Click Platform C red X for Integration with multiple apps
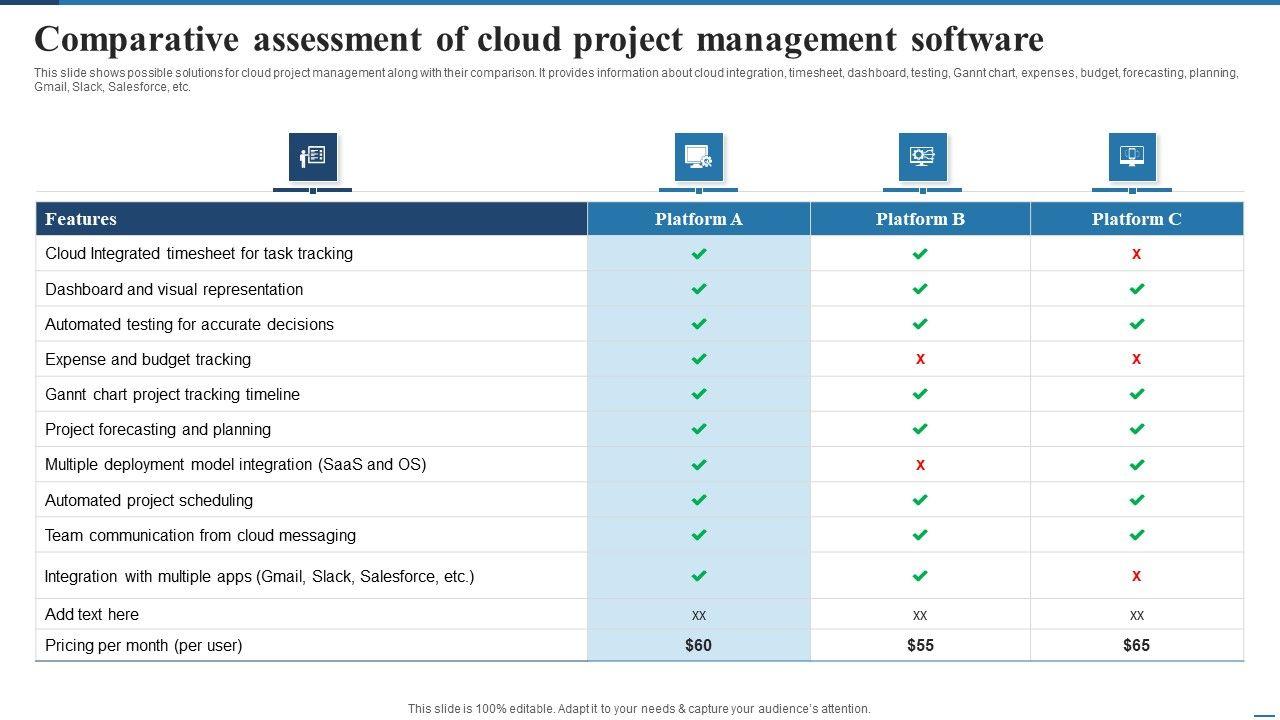1280x720 pixels. [x=1137, y=576]
